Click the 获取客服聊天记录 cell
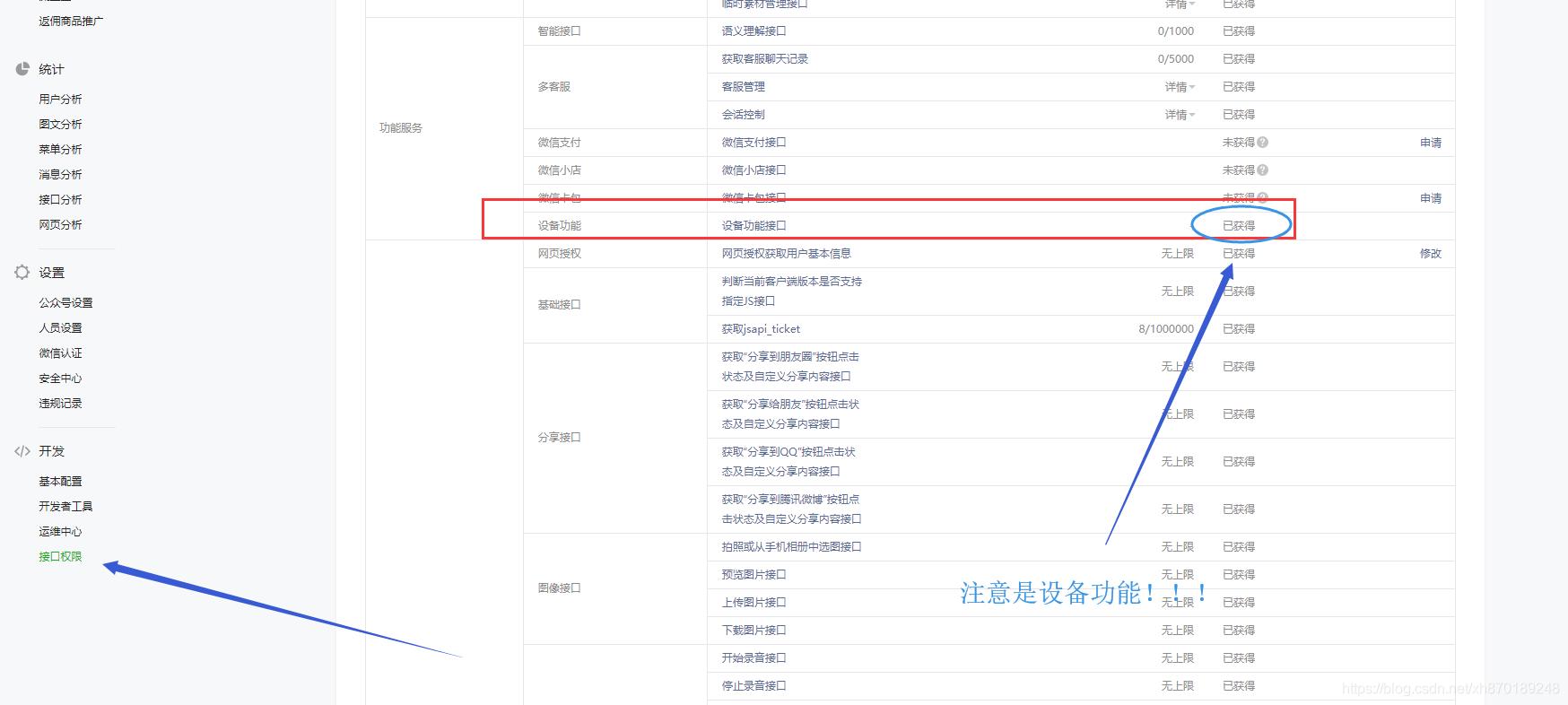The height and width of the screenshot is (705, 1568). [x=765, y=58]
